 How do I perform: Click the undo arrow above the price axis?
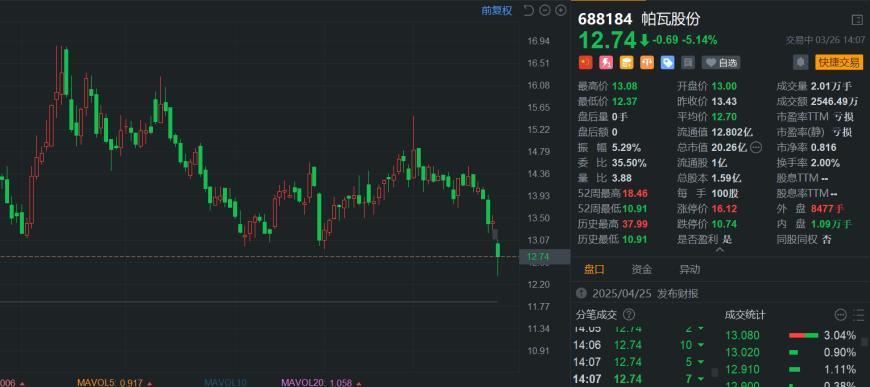528,10
